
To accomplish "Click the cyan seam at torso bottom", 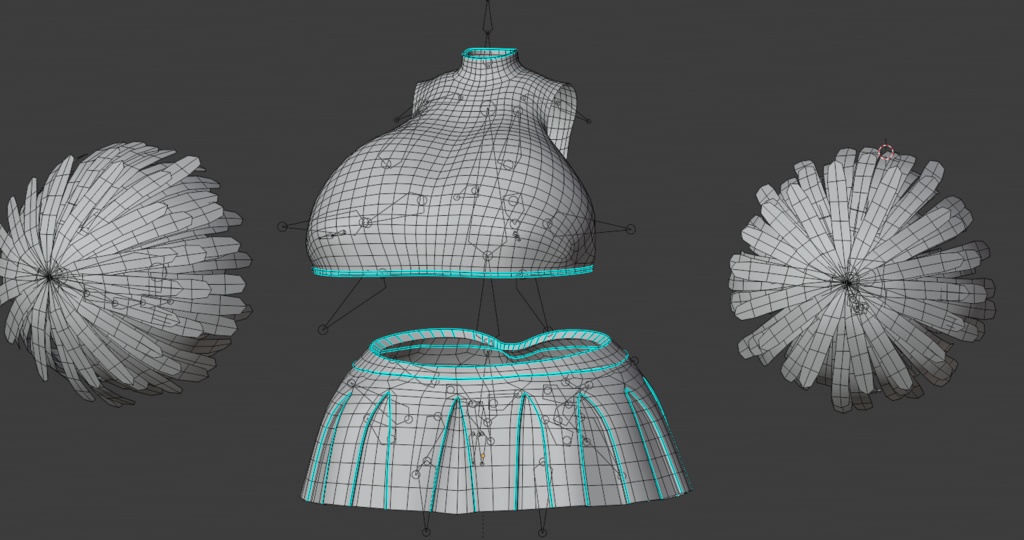I will (x=454, y=273).
